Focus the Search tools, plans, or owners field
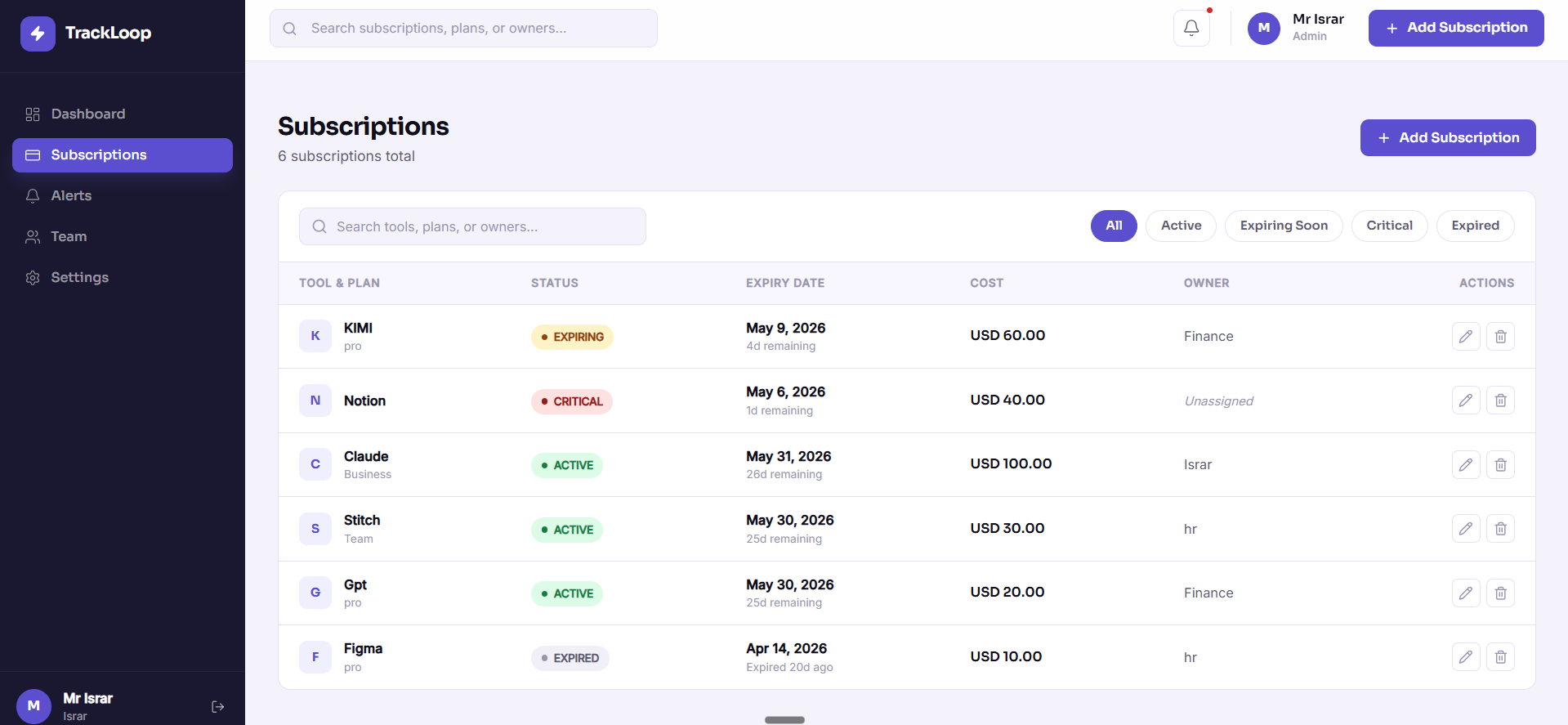1568x725 pixels. click(472, 226)
